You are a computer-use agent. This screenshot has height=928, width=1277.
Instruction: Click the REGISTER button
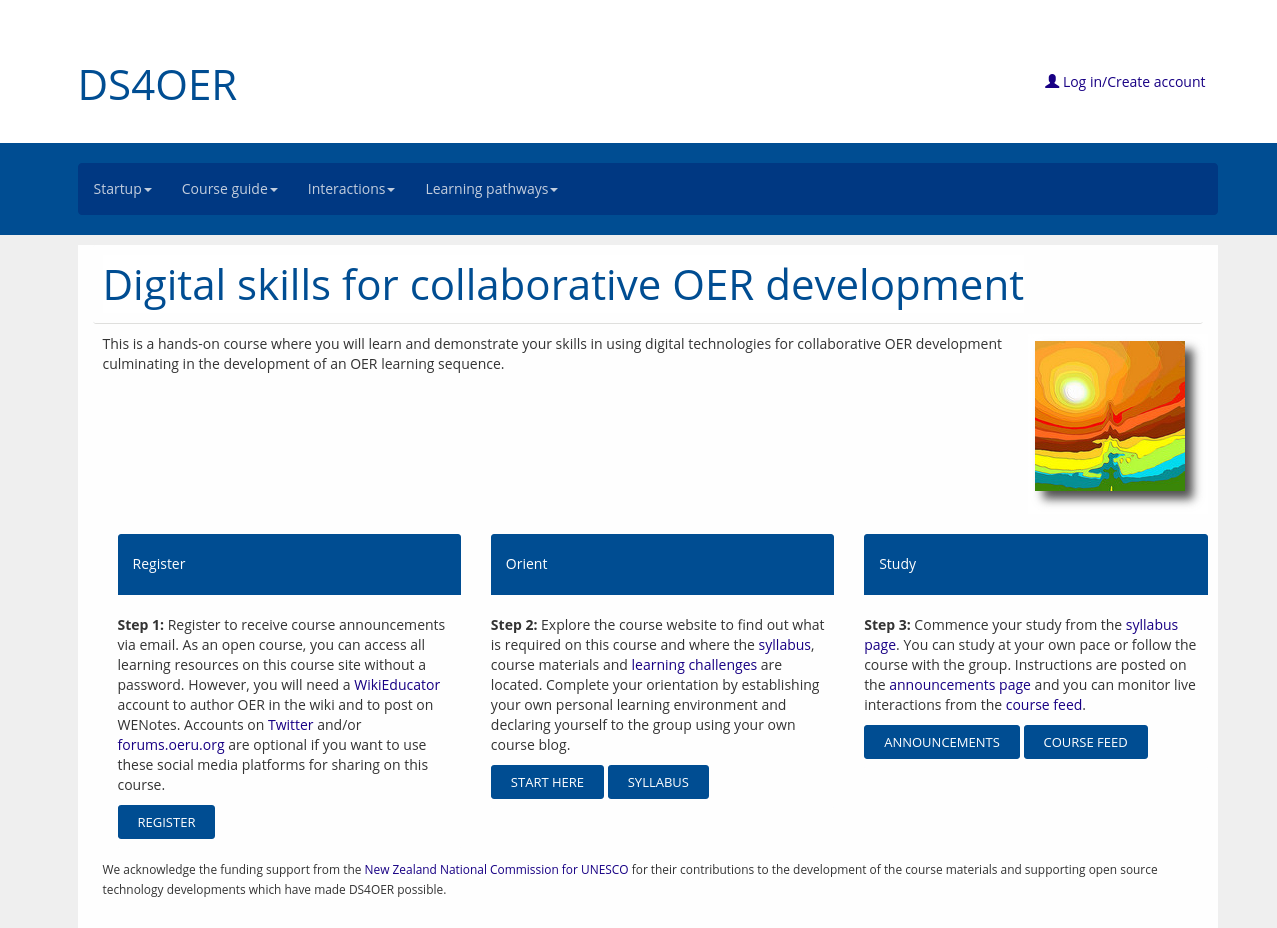(x=166, y=822)
